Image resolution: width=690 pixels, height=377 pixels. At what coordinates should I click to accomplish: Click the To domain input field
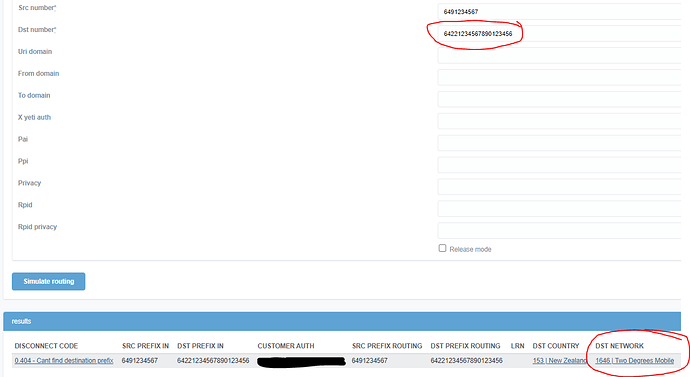click(559, 99)
